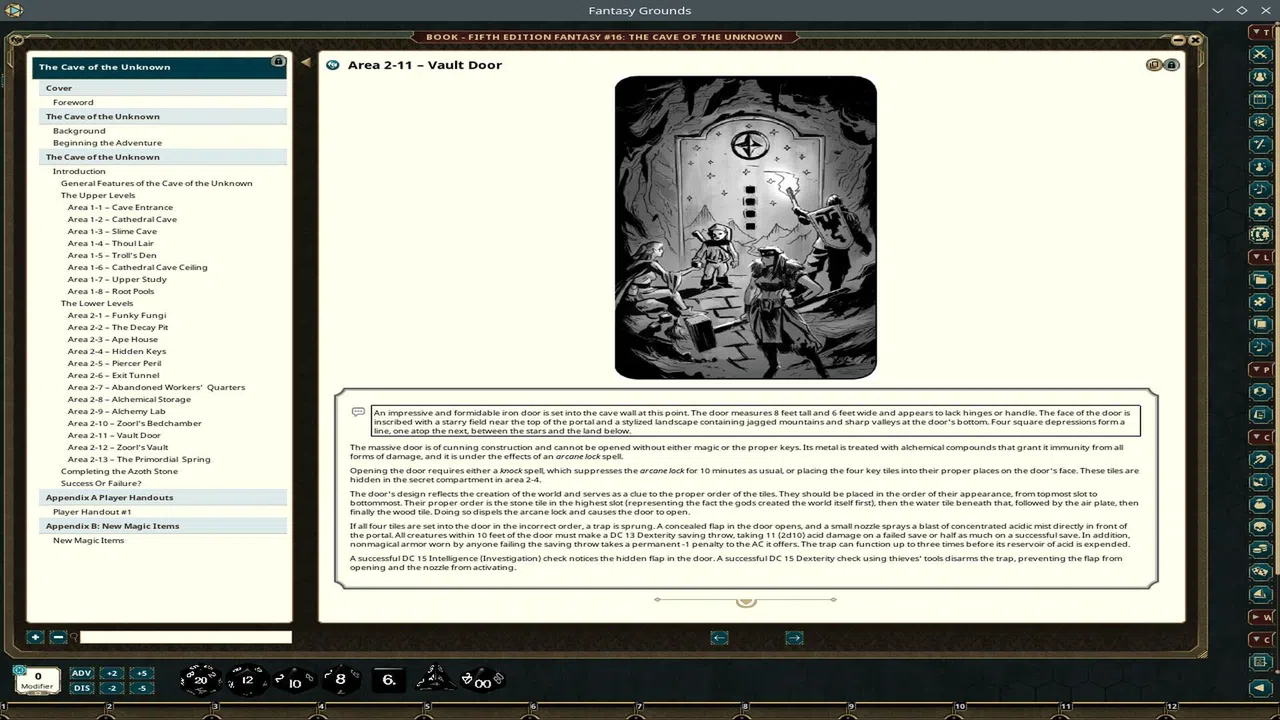Image resolution: width=1280 pixels, height=720 pixels.
Task: Open Success Or Failure? link
Action: (x=101, y=483)
